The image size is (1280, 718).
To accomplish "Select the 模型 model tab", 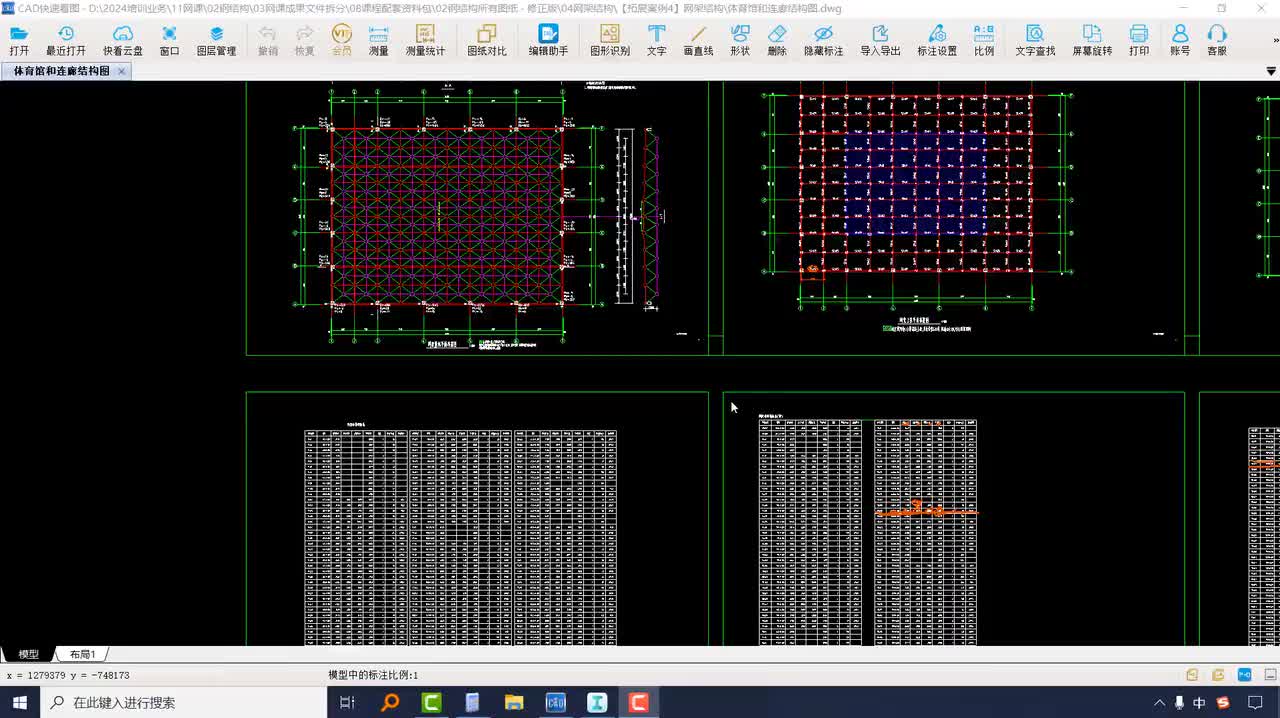I will tap(28, 654).
